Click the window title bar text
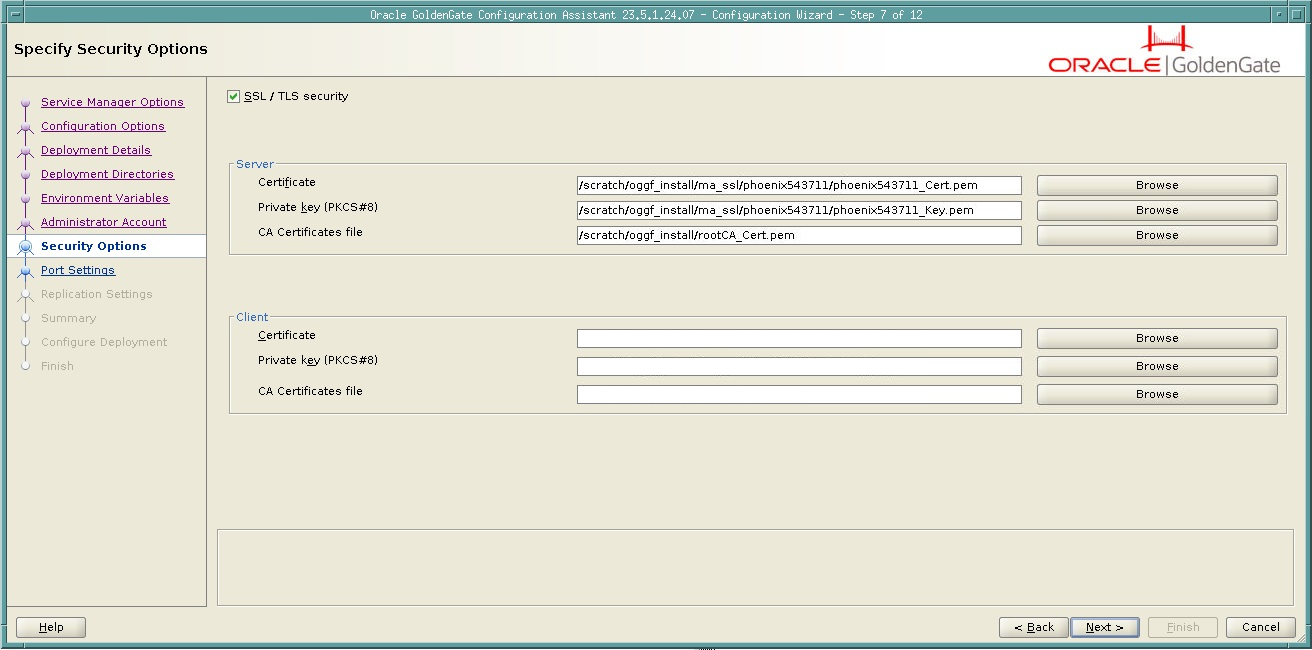Screen dimensions: 1312x650 [x=646, y=14]
